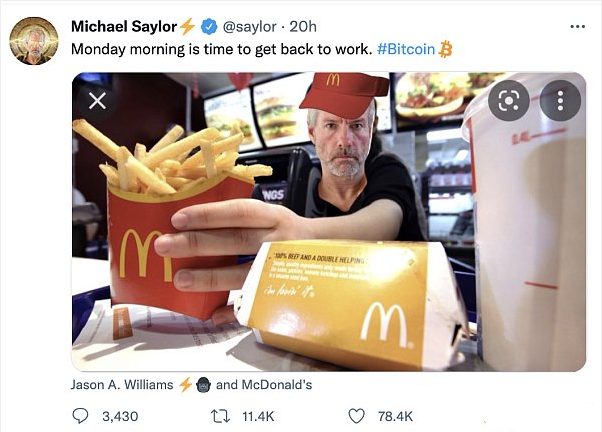Click the 3,430 replies count
This screenshot has width=602, height=432.
pos(120,416)
